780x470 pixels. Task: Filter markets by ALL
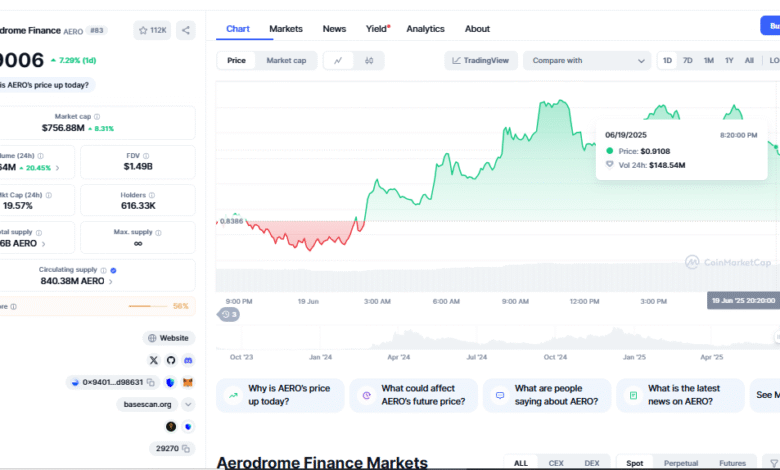(x=521, y=463)
